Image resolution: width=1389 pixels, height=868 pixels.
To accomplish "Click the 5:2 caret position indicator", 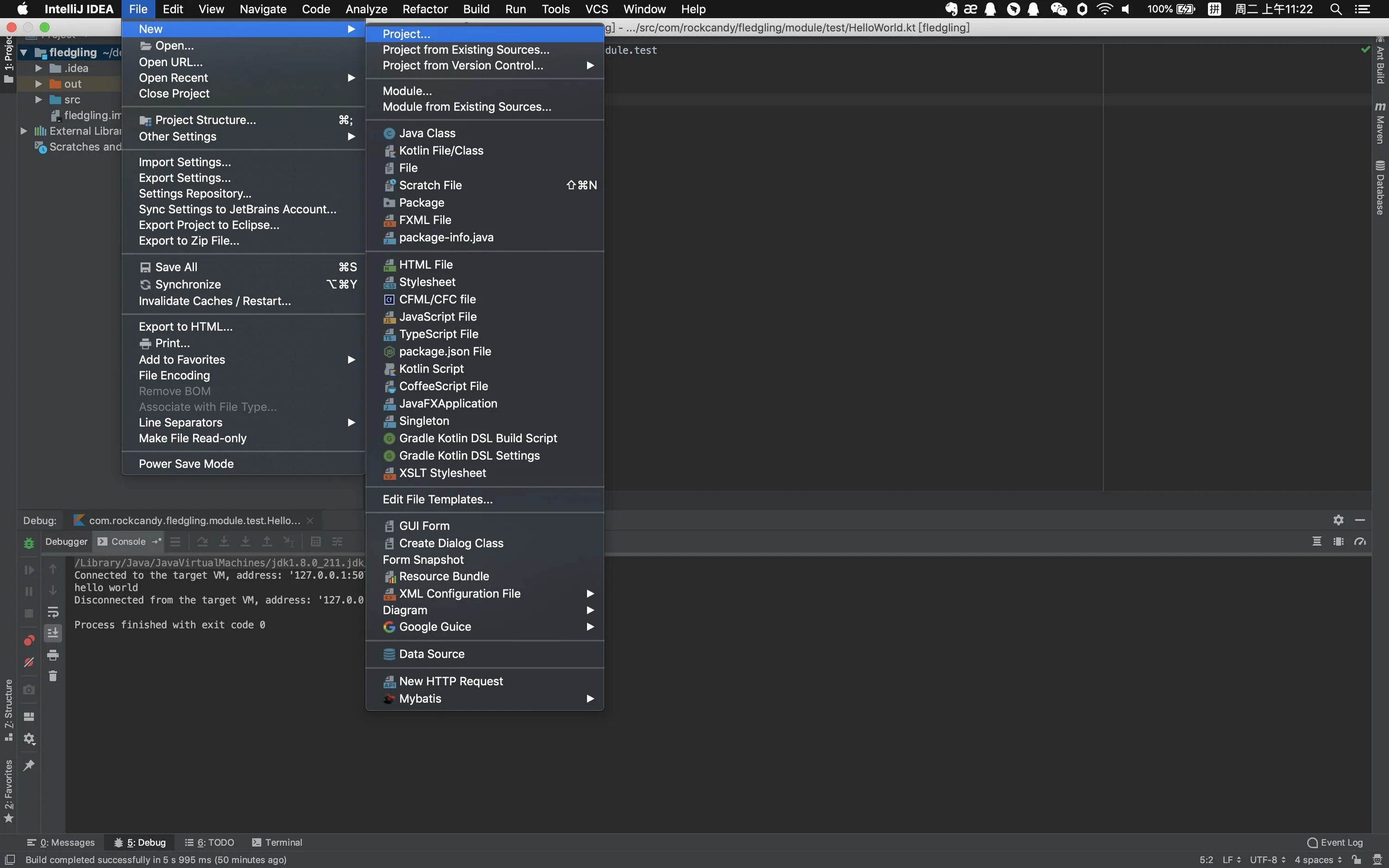I will [1206, 859].
